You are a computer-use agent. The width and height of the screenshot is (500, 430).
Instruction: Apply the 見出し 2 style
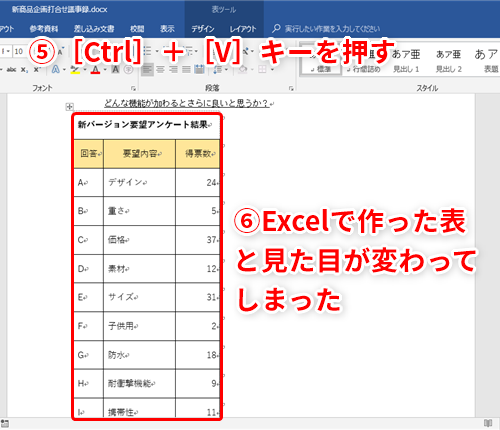coord(449,60)
